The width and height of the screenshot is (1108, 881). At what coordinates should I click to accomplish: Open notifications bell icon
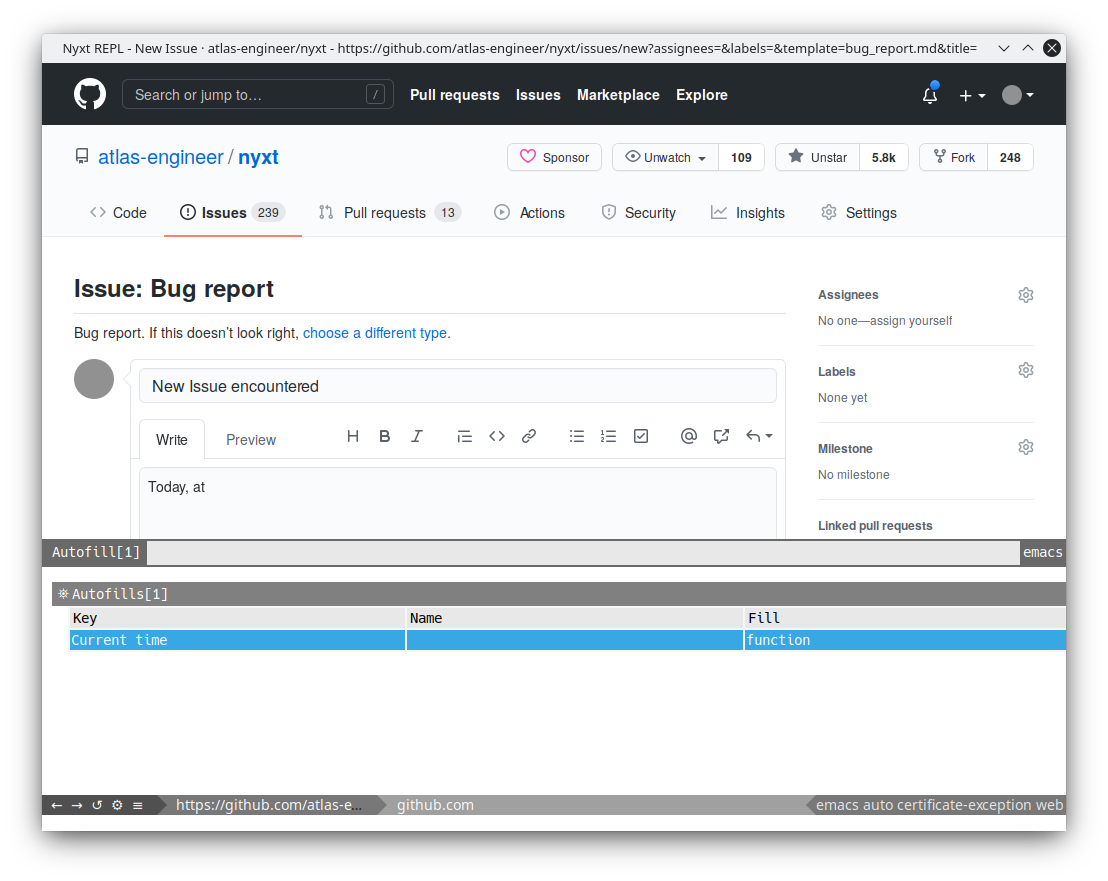(930, 95)
